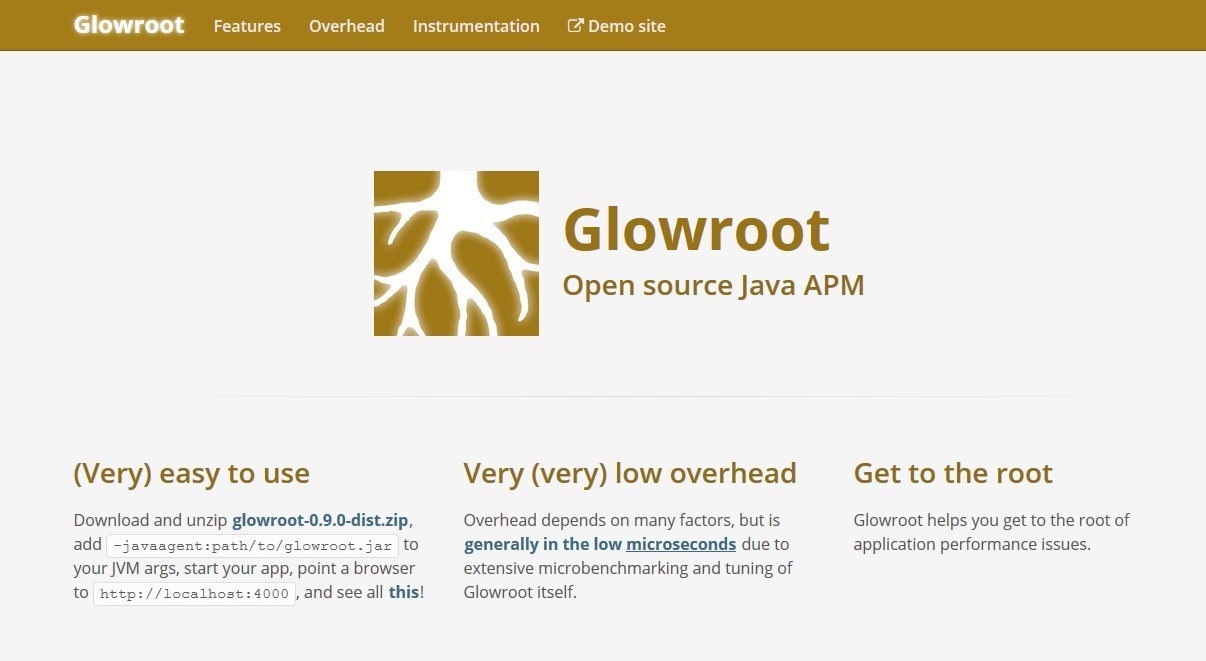Image resolution: width=1206 pixels, height=661 pixels.
Task: Click the large Glowroot title heading
Action: click(x=696, y=229)
